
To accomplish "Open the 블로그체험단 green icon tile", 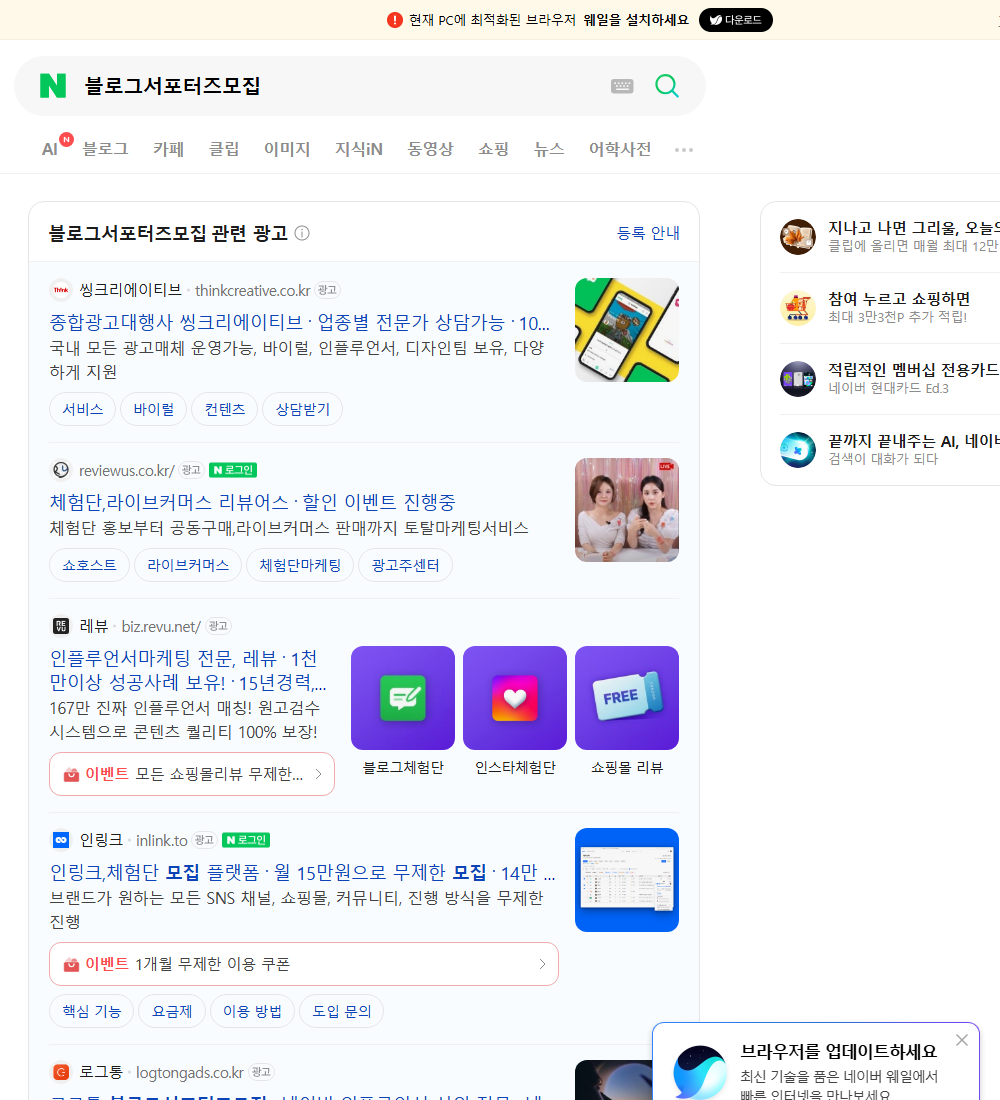I will pyautogui.click(x=403, y=698).
